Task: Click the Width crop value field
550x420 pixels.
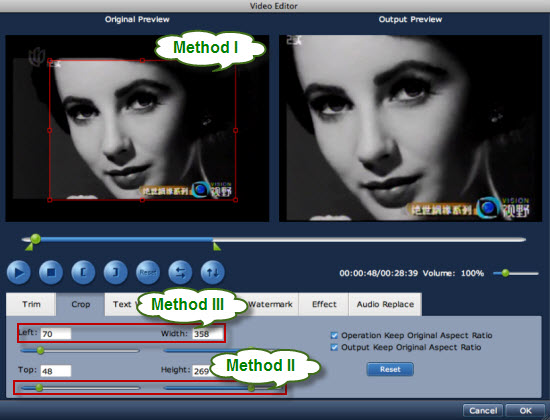Action: [x=207, y=334]
